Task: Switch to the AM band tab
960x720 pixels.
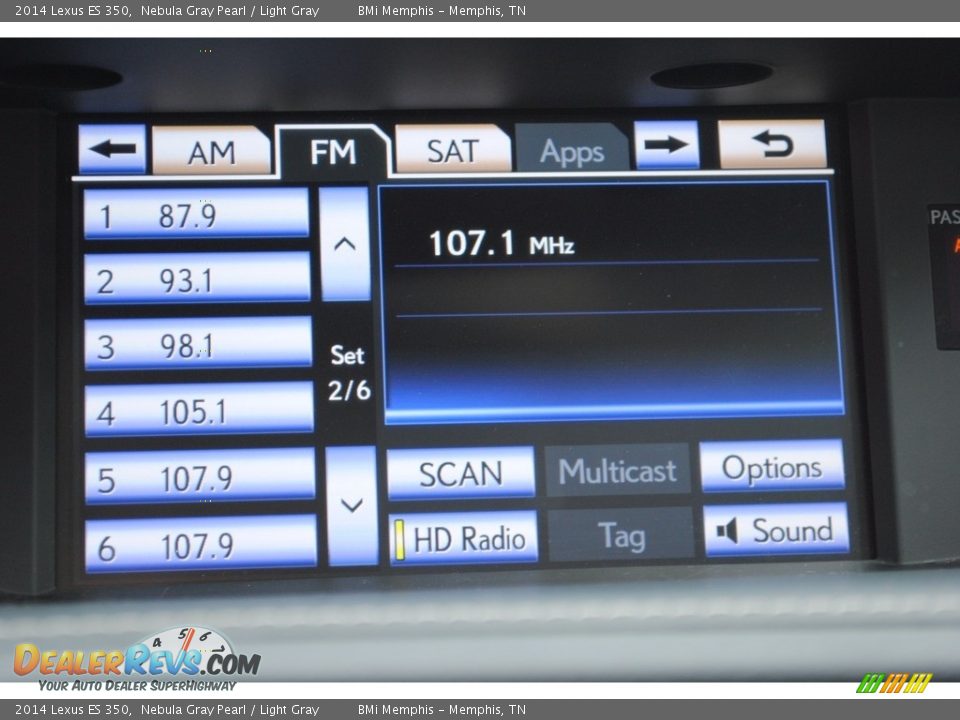Action: 212,152
